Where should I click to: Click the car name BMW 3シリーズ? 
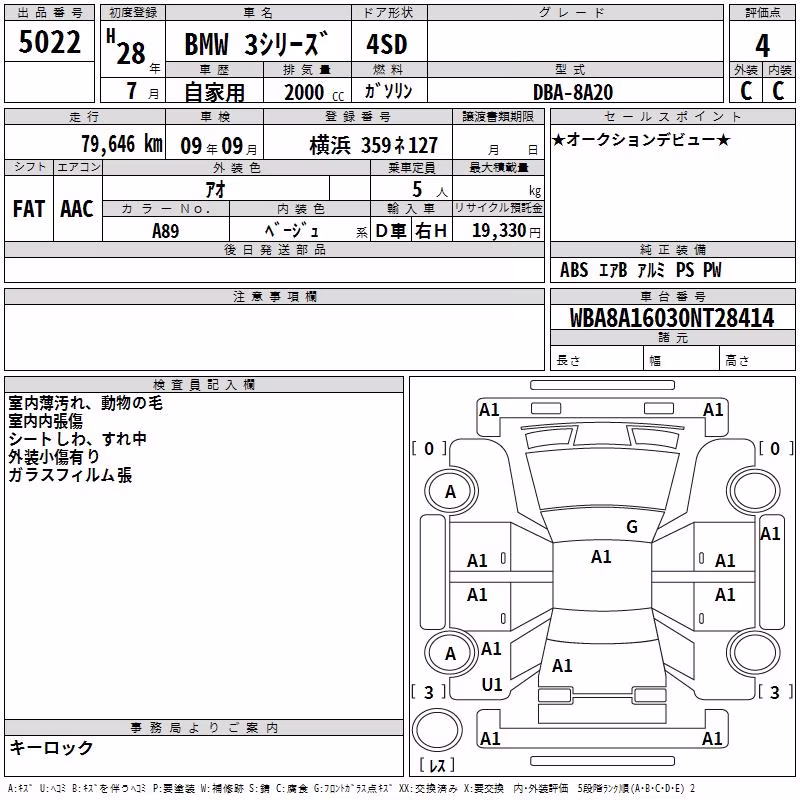(x=256, y=43)
